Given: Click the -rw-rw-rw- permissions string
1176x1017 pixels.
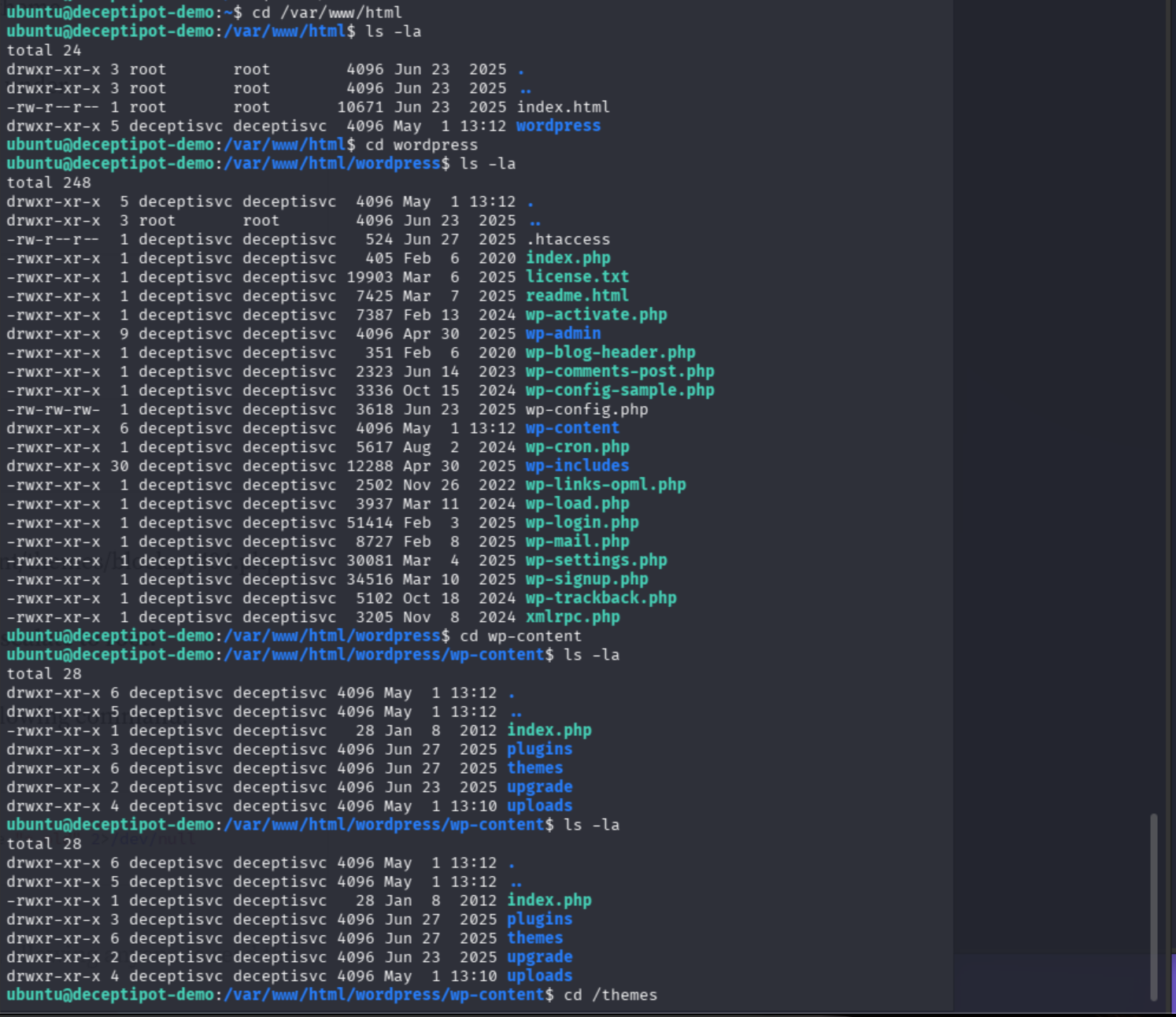Looking at the screenshot, I should (x=54, y=409).
